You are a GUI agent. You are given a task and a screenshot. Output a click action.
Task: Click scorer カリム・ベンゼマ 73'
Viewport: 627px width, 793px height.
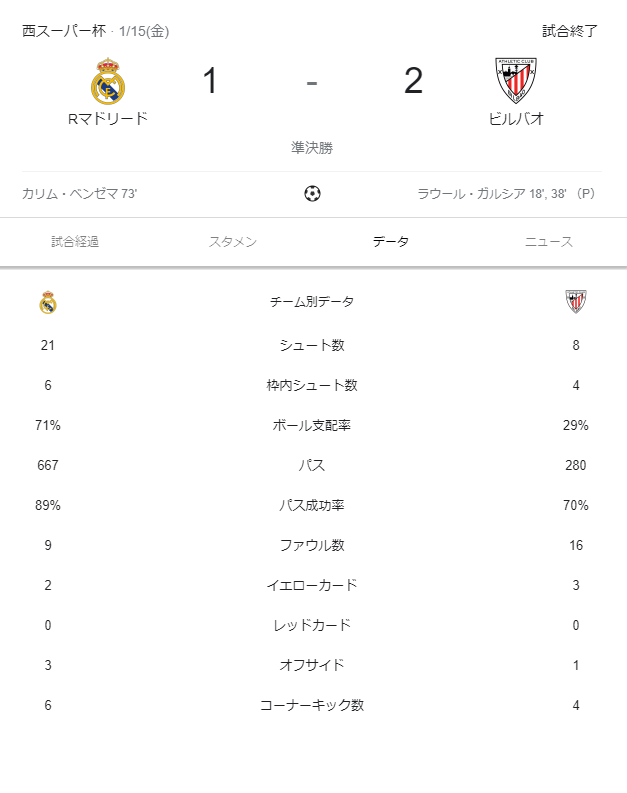[79, 194]
